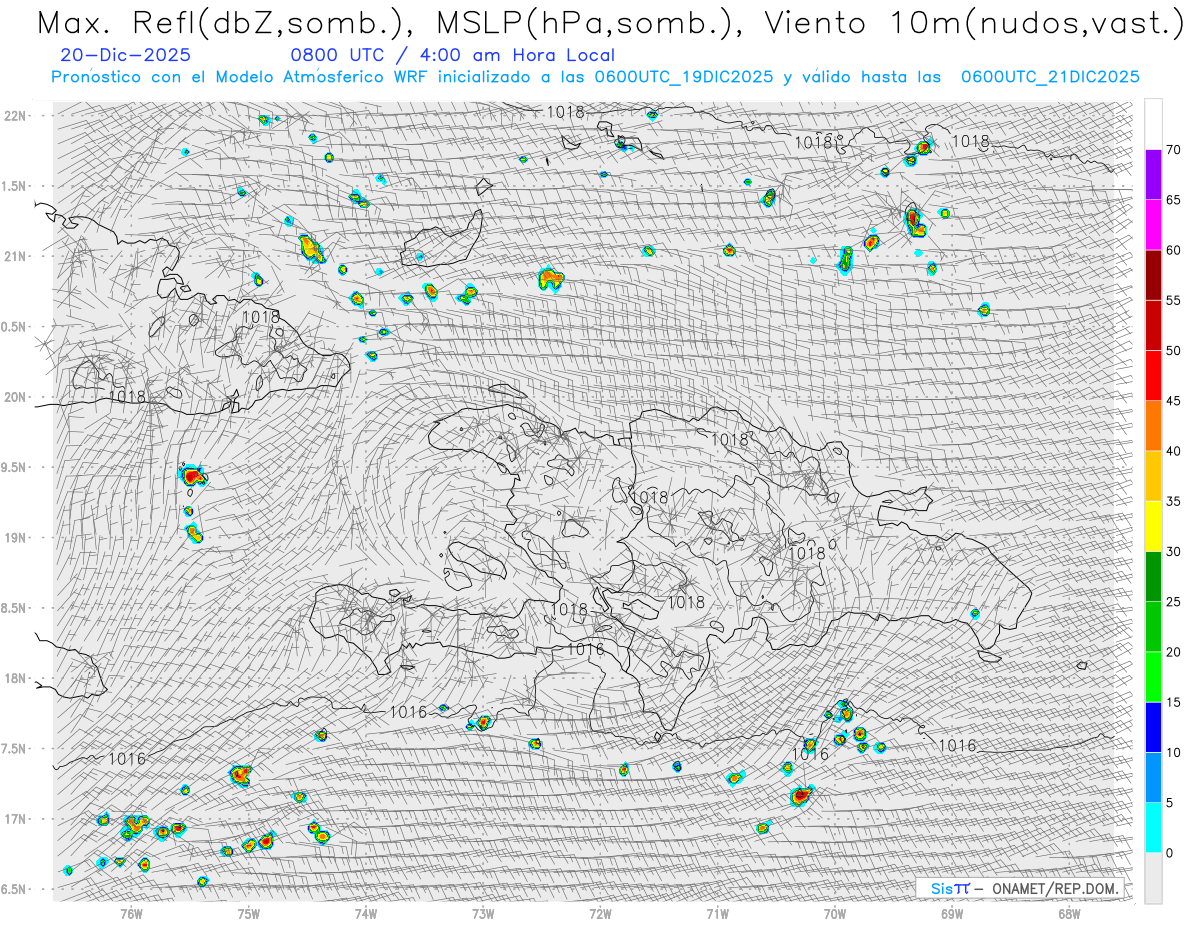The height and width of the screenshot is (927, 1200).
Task: Click the grey bottom cap of the colorbar
Action: pos(1153,878)
